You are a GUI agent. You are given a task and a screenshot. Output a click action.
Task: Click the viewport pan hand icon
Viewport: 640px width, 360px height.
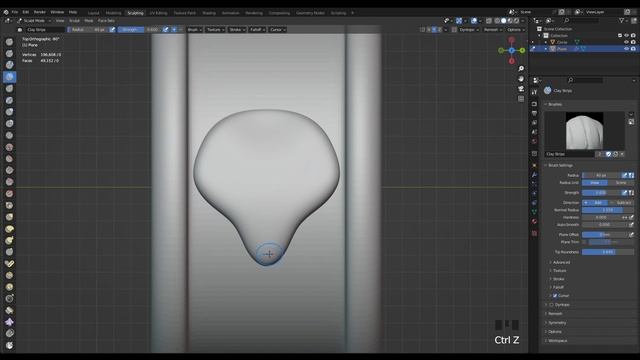521,79
